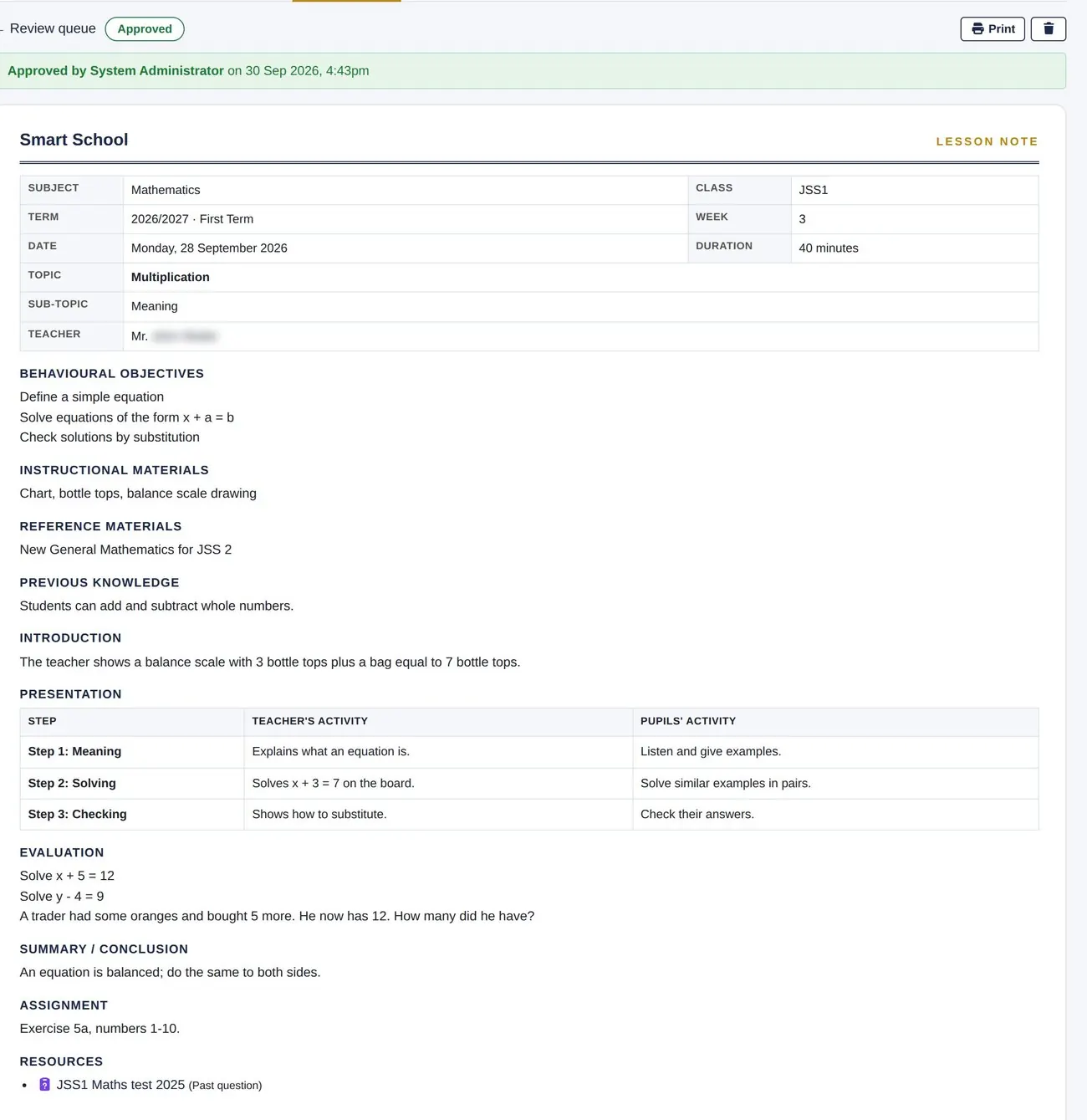This screenshot has height=1120, width=1087.
Task: Click the trader oranges word problem
Action: point(277,916)
